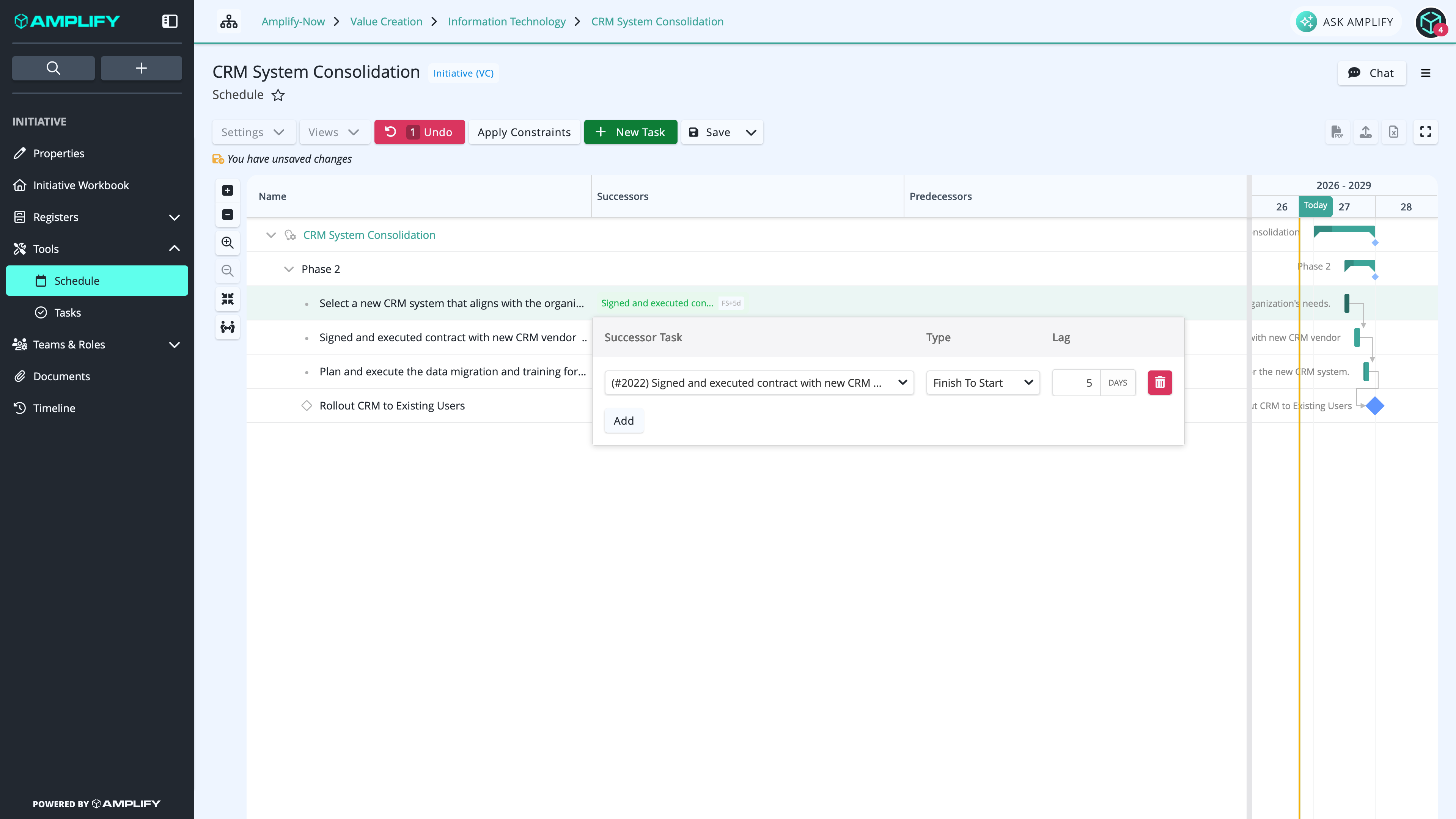Open the Save options dropdown arrow

[x=751, y=132]
